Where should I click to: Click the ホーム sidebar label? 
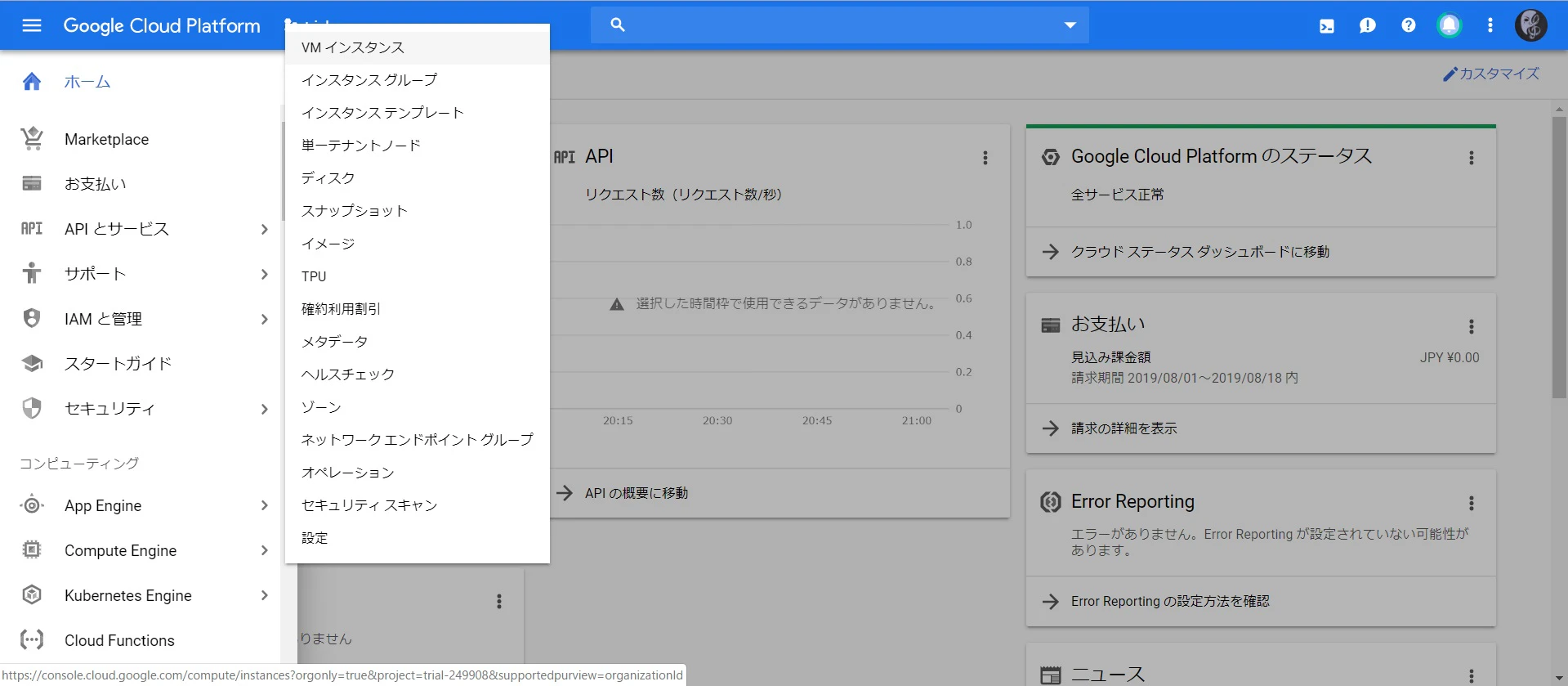pyautogui.click(x=87, y=82)
